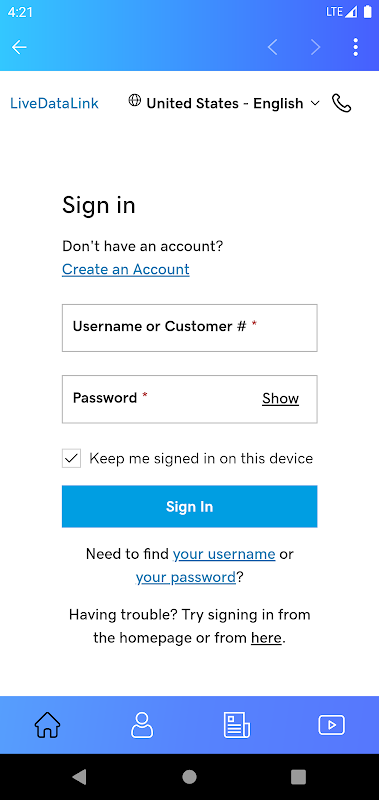Open the three-dot overflow menu
The width and height of the screenshot is (379, 800).
(356, 47)
